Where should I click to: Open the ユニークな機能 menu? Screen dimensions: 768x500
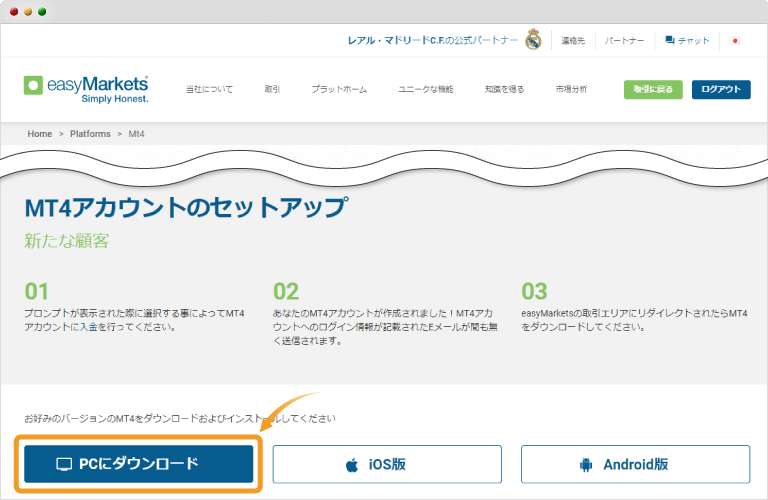pyautogui.click(x=426, y=89)
